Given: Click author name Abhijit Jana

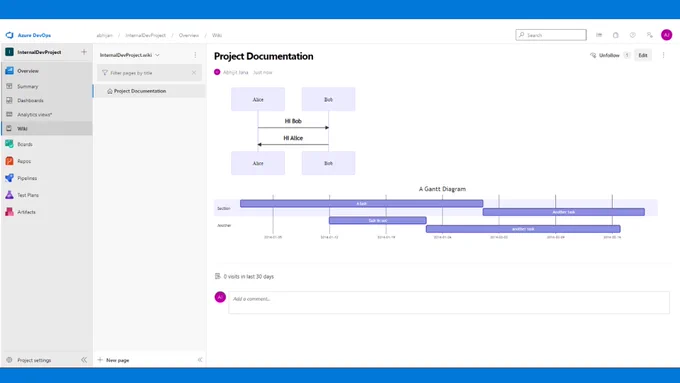Looking at the screenshot, I should click(x=235, y=72).
